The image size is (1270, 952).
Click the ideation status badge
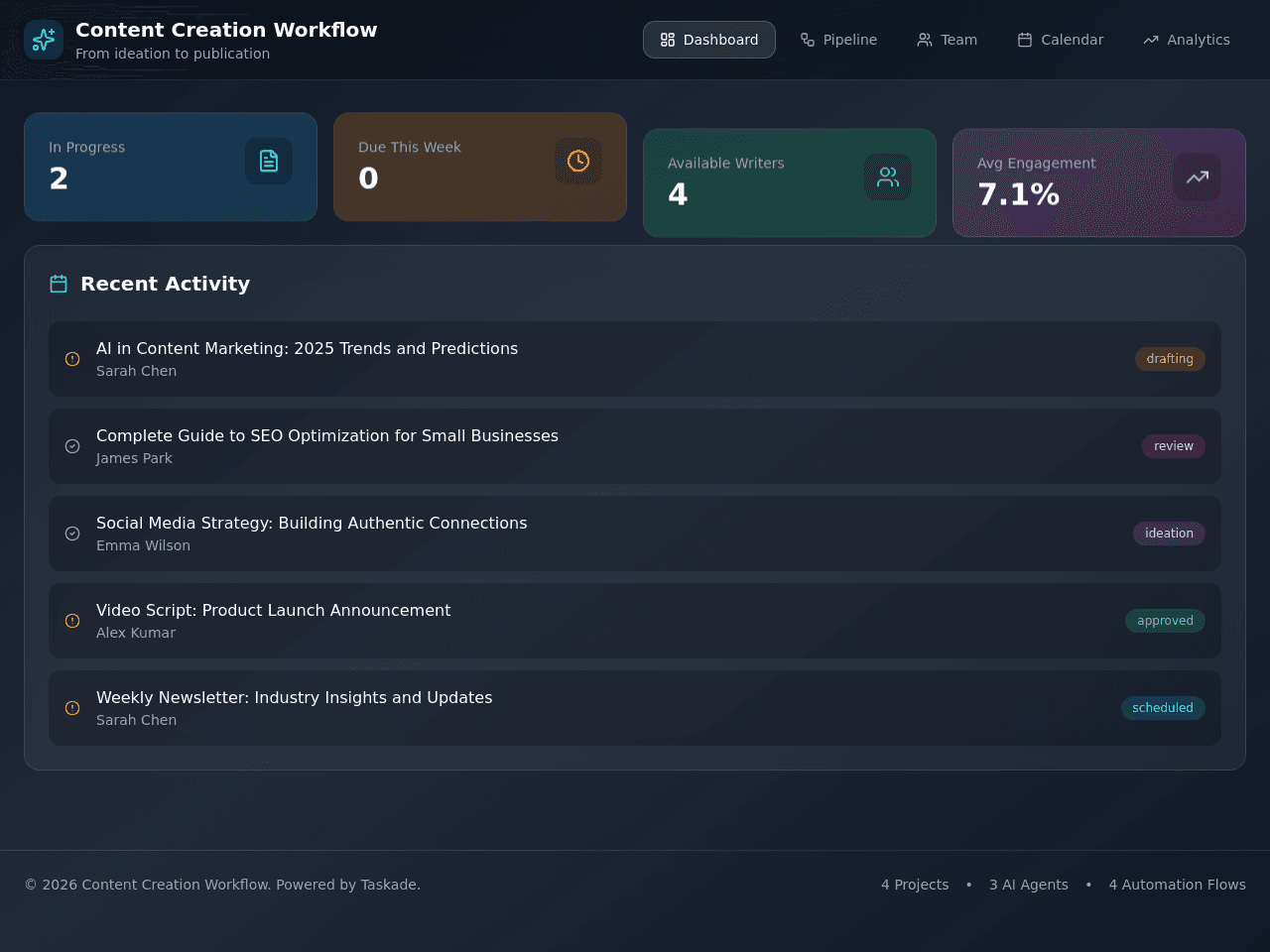[1169, 534]
